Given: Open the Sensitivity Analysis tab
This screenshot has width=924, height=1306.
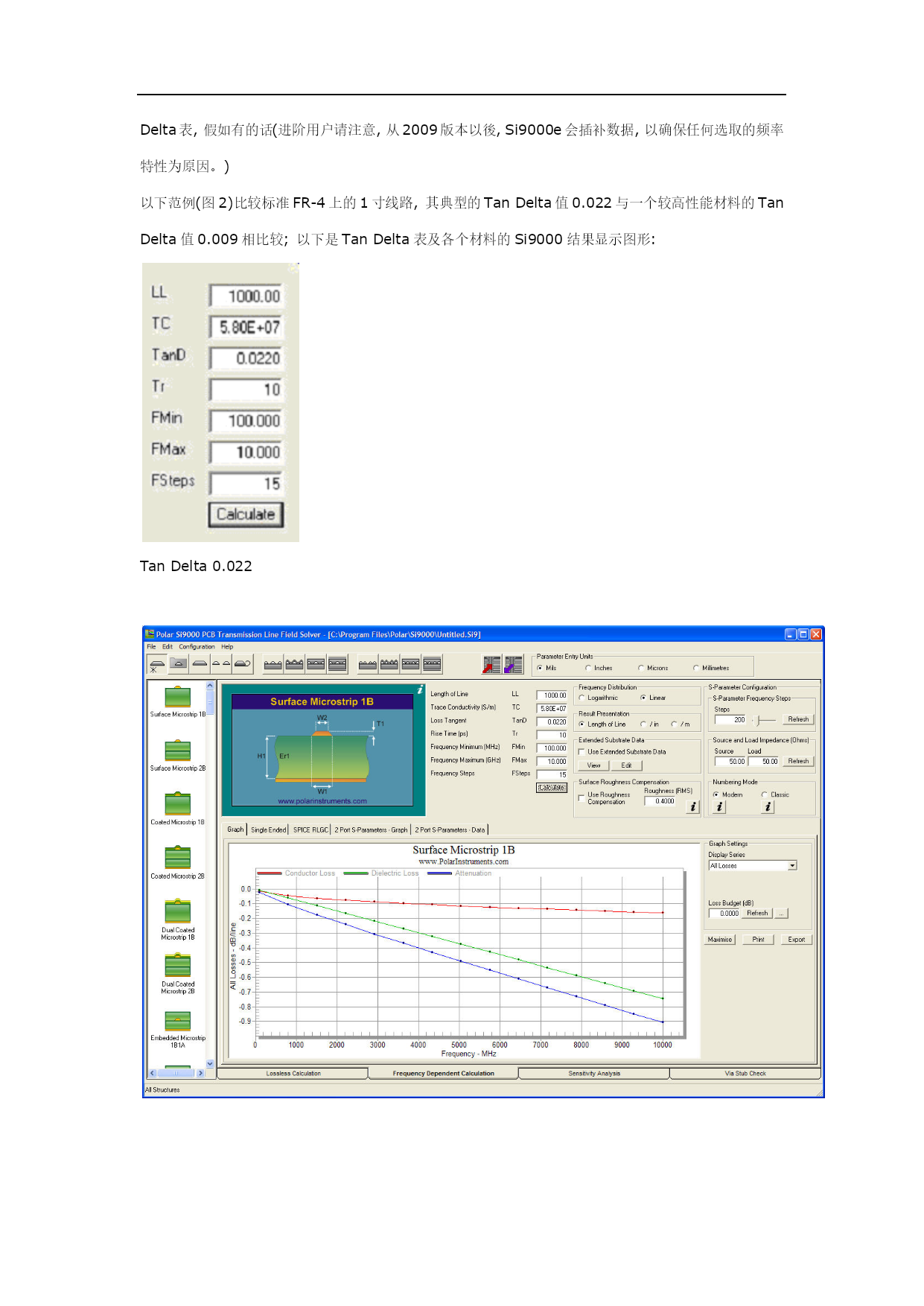Looking at the screenshot, I should click(x=593, y=1073).
